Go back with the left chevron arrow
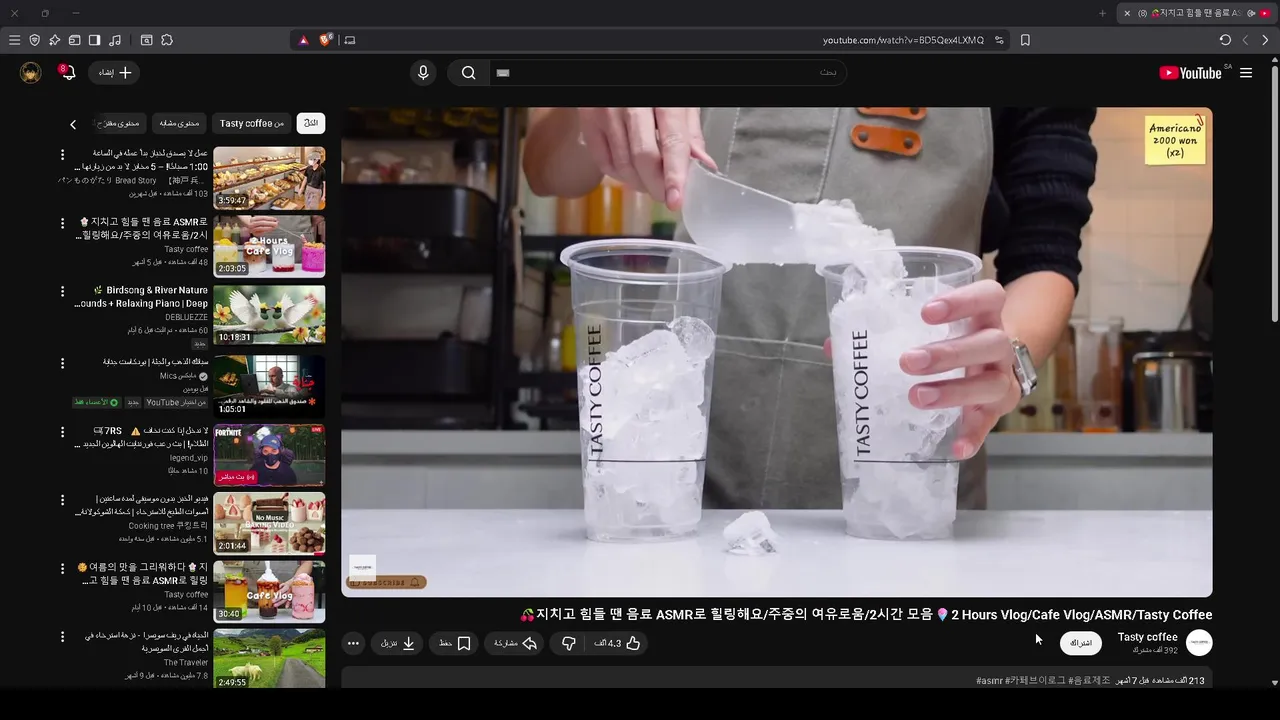The height and width of the screenshot is (720, 1280). [1245, 40]
